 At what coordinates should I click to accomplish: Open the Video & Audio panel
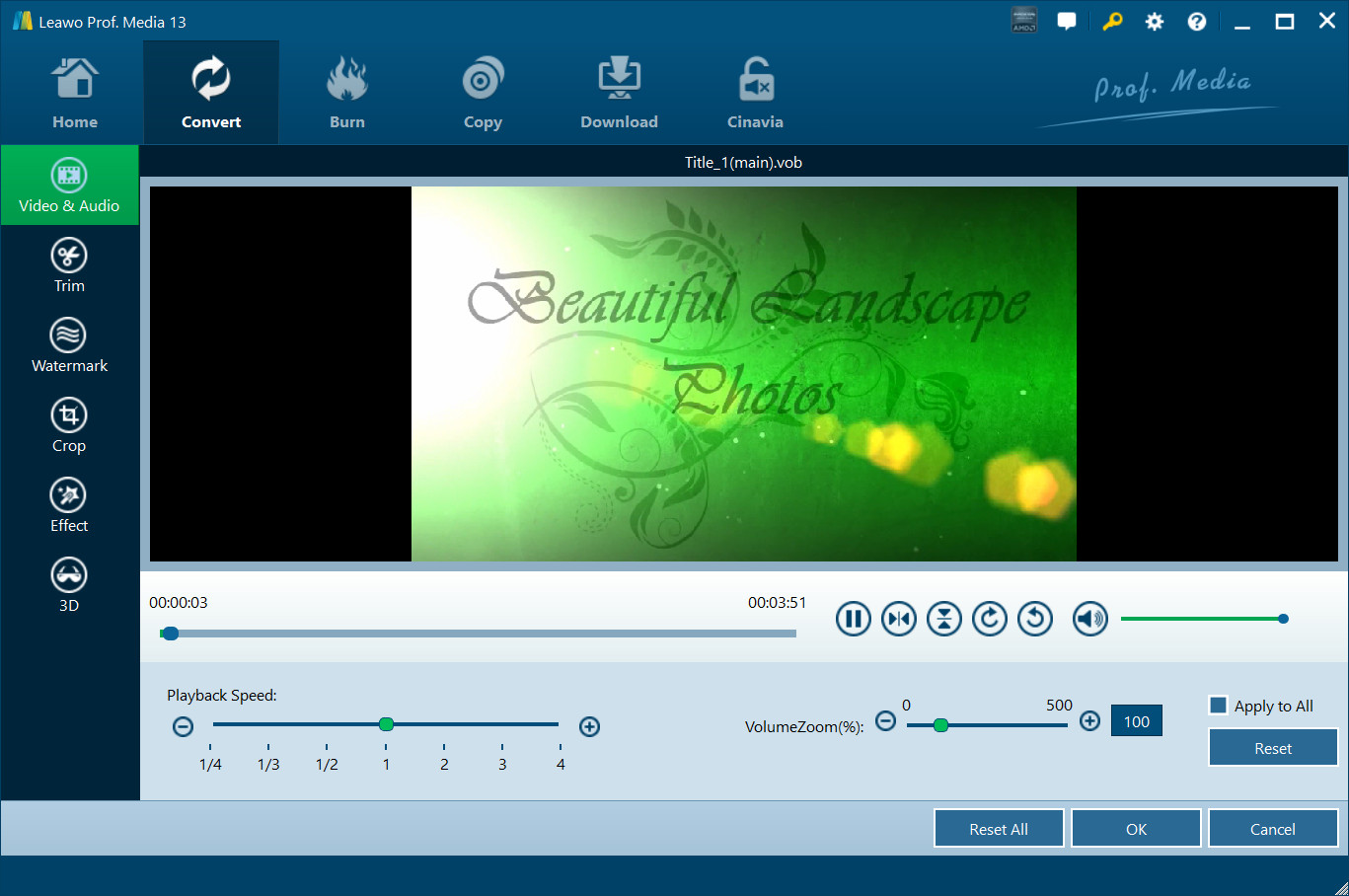coord(69,185)
